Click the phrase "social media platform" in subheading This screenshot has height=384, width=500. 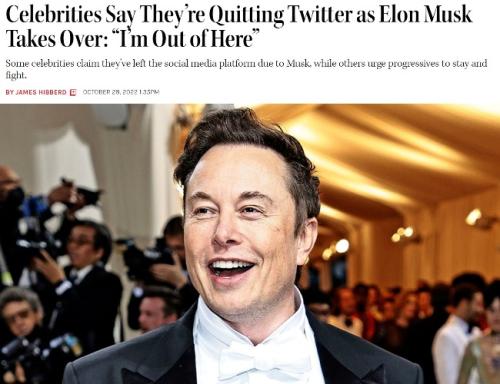[195, 63]
